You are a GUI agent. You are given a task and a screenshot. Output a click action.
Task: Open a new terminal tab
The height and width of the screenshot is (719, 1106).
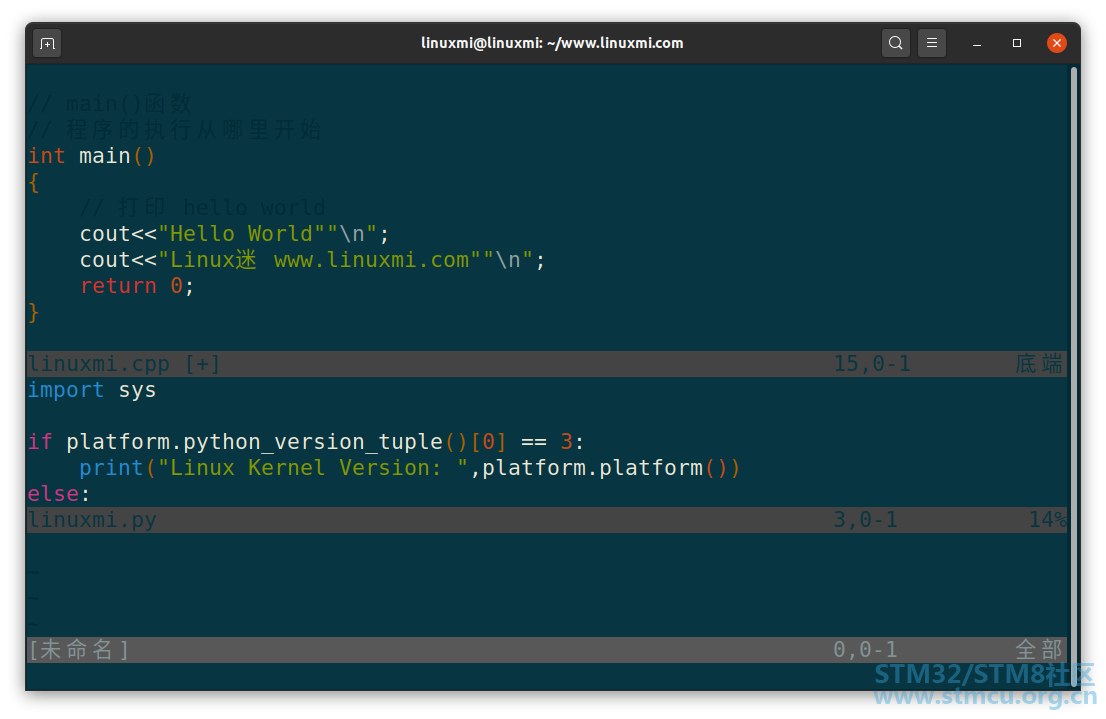point(47,43)
